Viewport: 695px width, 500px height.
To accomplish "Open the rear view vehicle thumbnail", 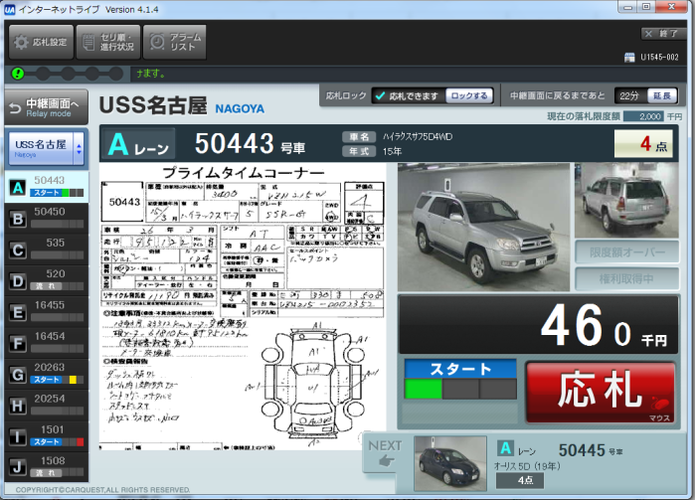I will click(x=626, y=200).
